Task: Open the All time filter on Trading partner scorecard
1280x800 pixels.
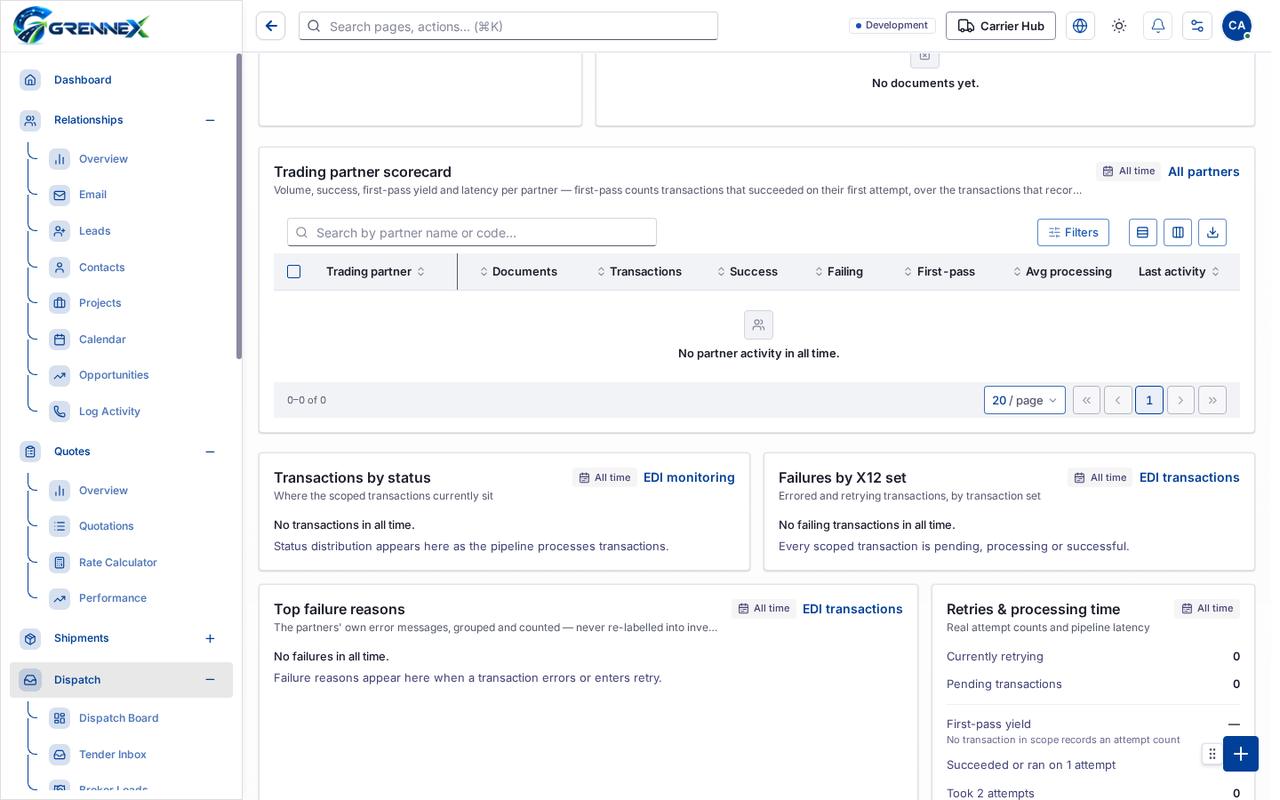Action: point(1128,171)
